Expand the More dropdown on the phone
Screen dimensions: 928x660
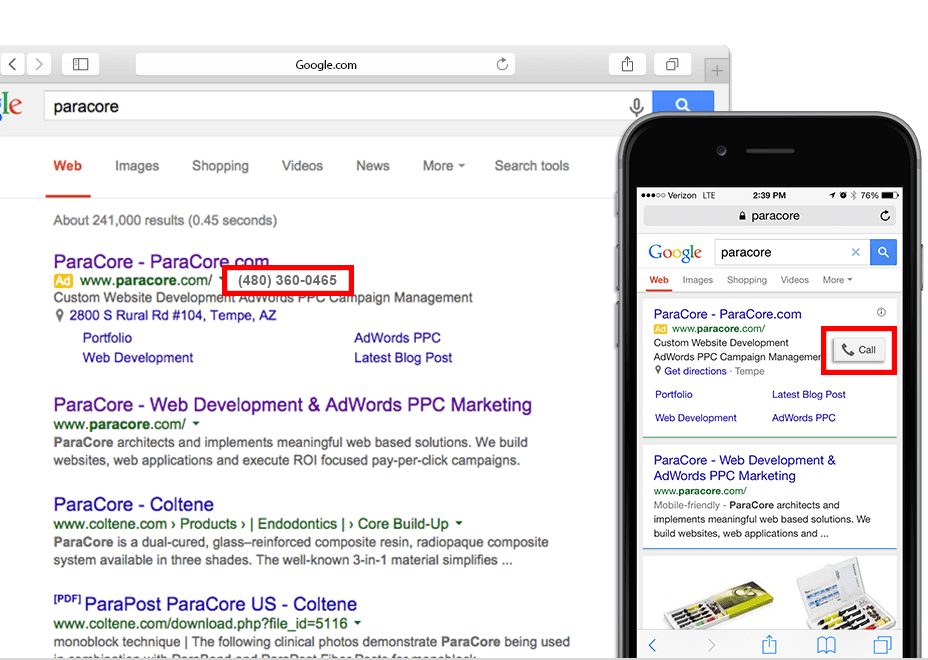pyautogui.click(x=837, y=280)
